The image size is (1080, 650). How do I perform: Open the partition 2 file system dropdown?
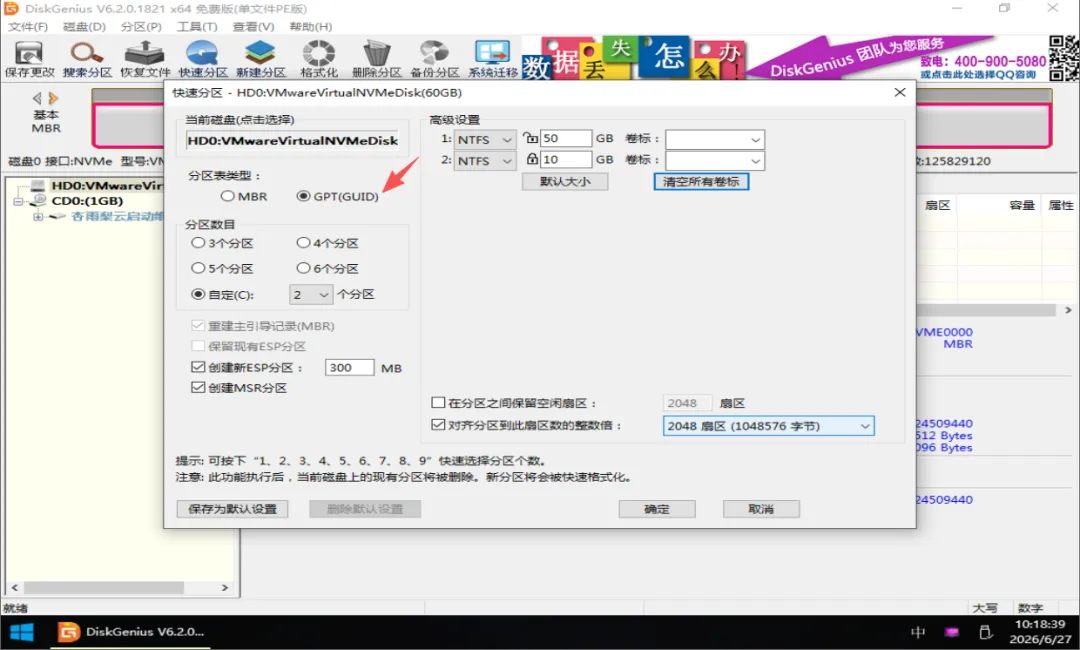pos(485,160)
